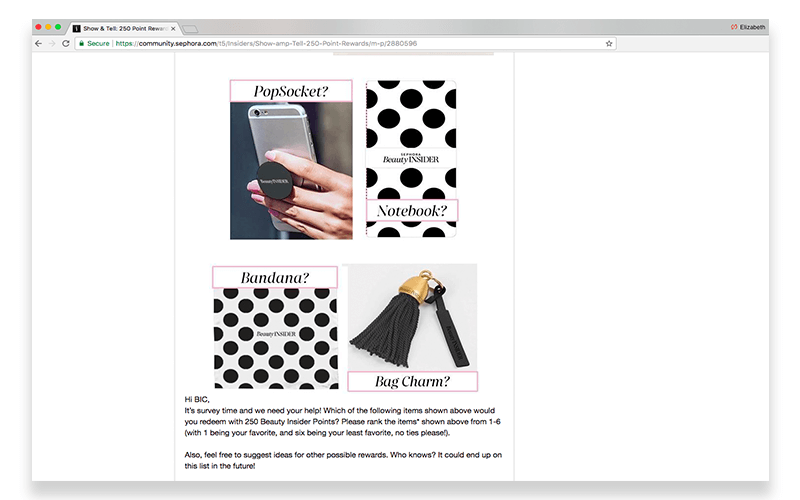
Task: Bookmark the page with the star icon
Action: click(609, 43)
